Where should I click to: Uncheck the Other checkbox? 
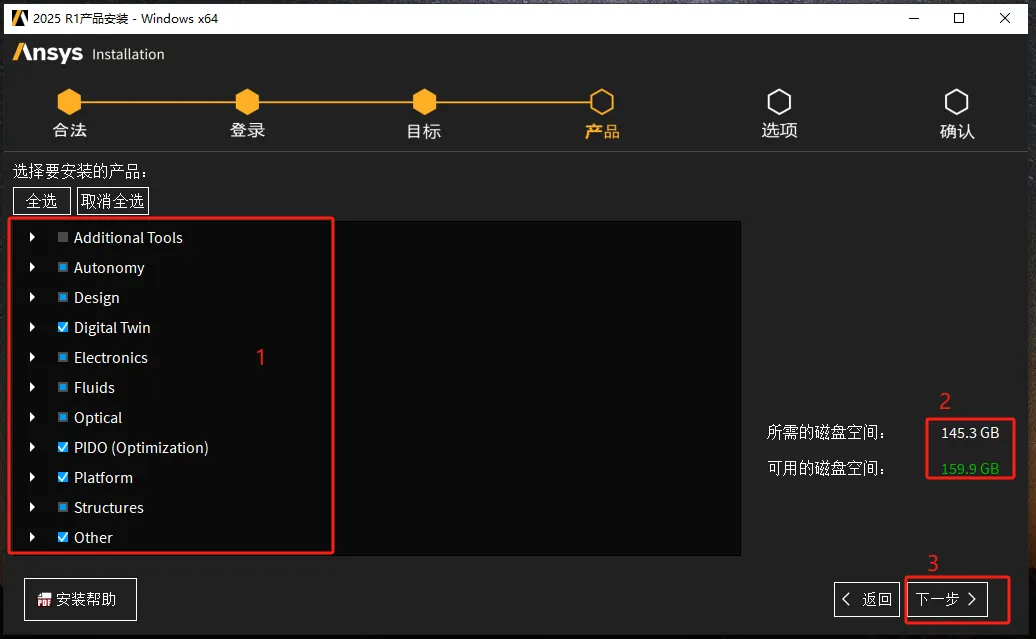[63, 537]
